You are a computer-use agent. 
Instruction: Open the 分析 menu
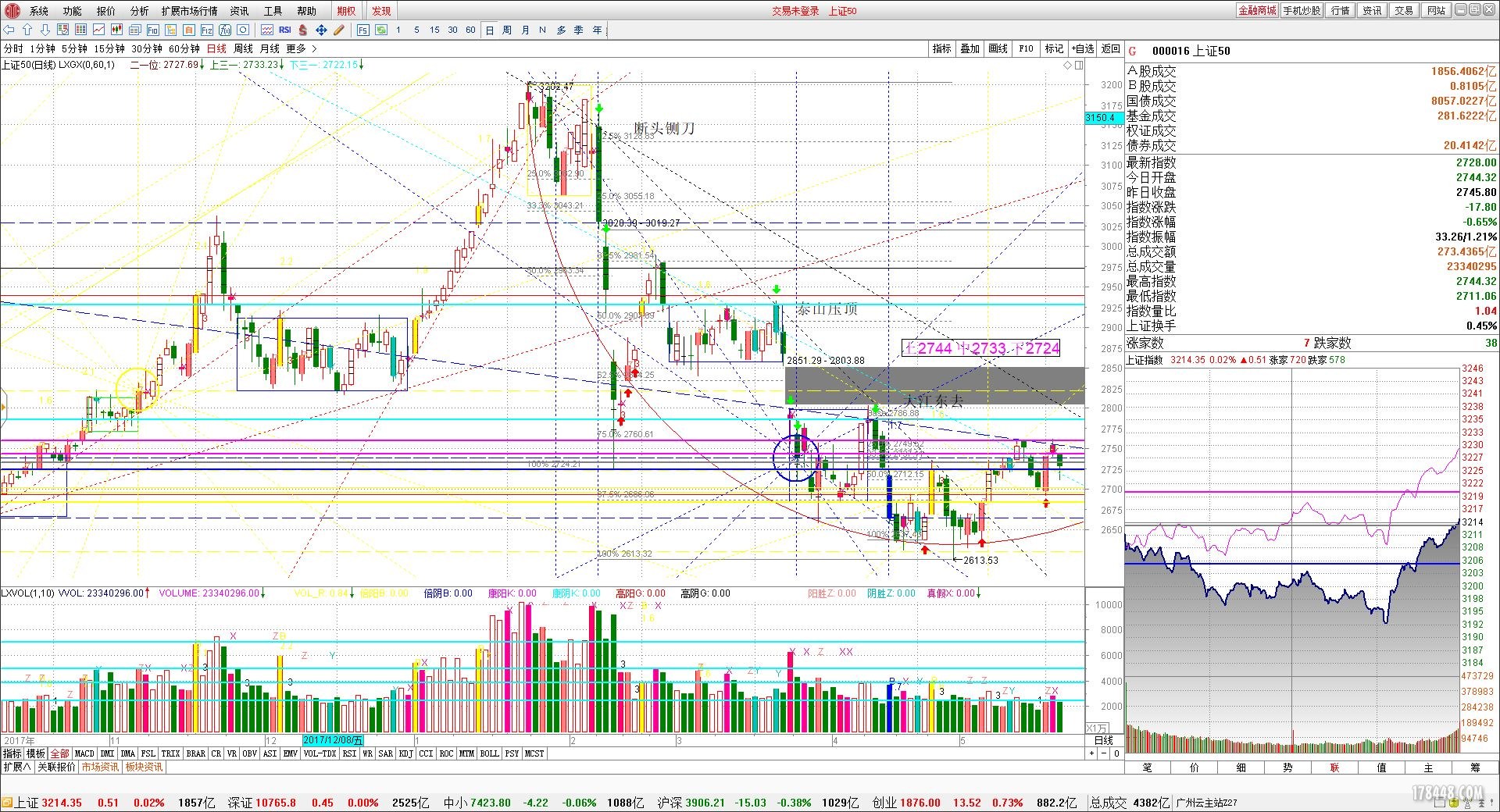140,11
